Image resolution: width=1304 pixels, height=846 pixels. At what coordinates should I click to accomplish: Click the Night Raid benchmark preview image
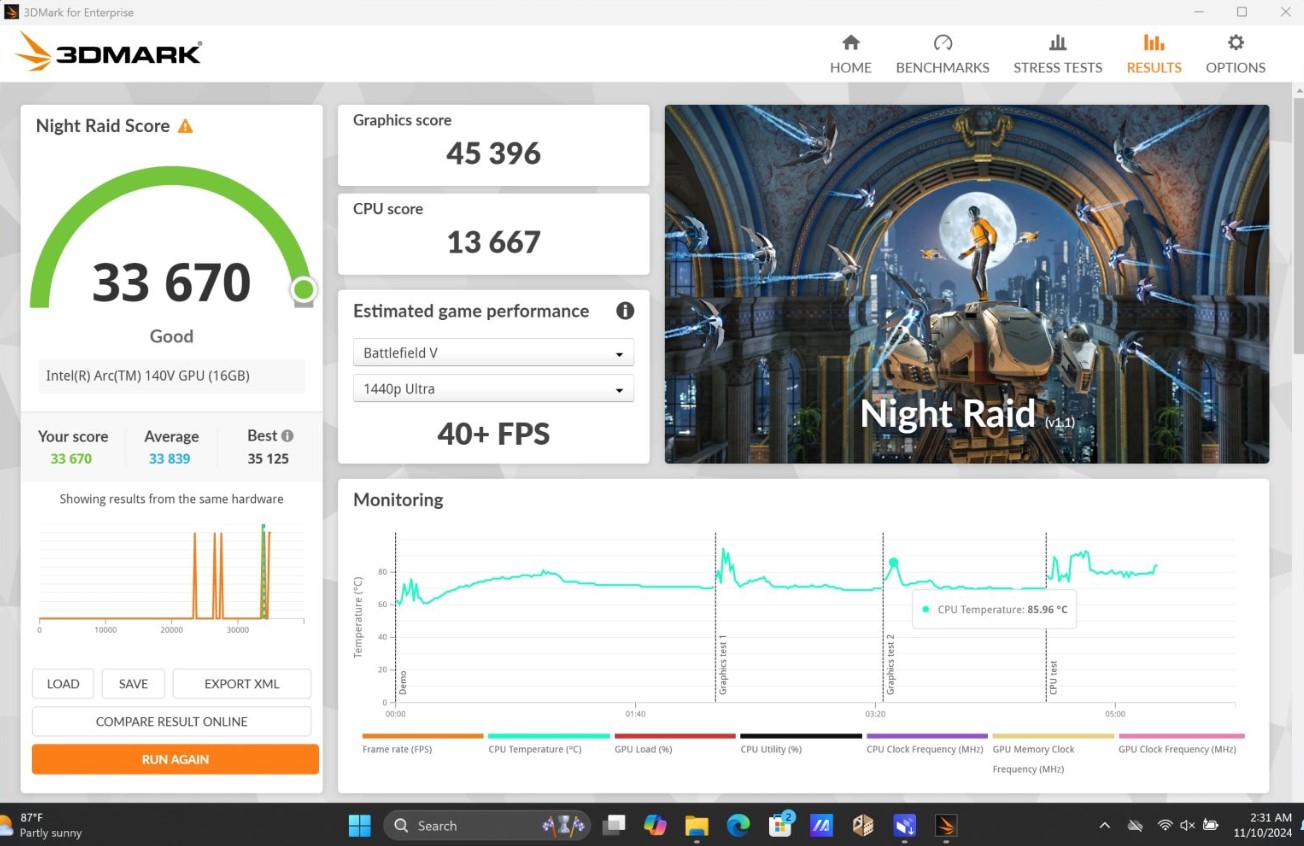[966, 284]
